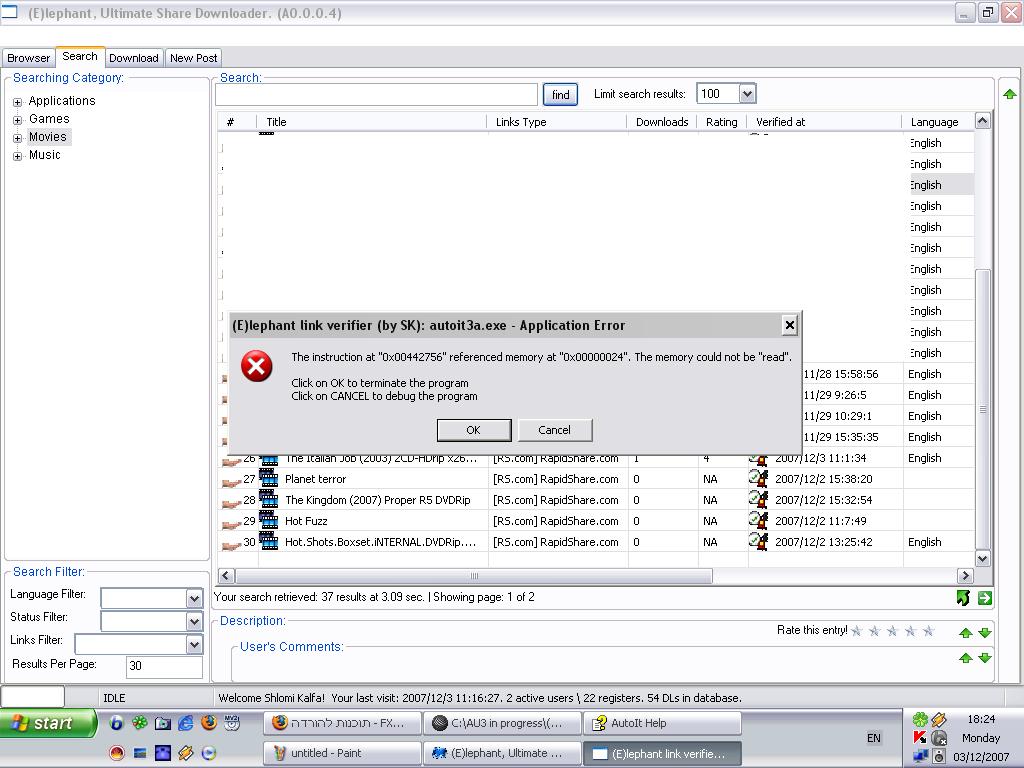
Task: Expand the Applications category tree node
Action: (17, 102)
